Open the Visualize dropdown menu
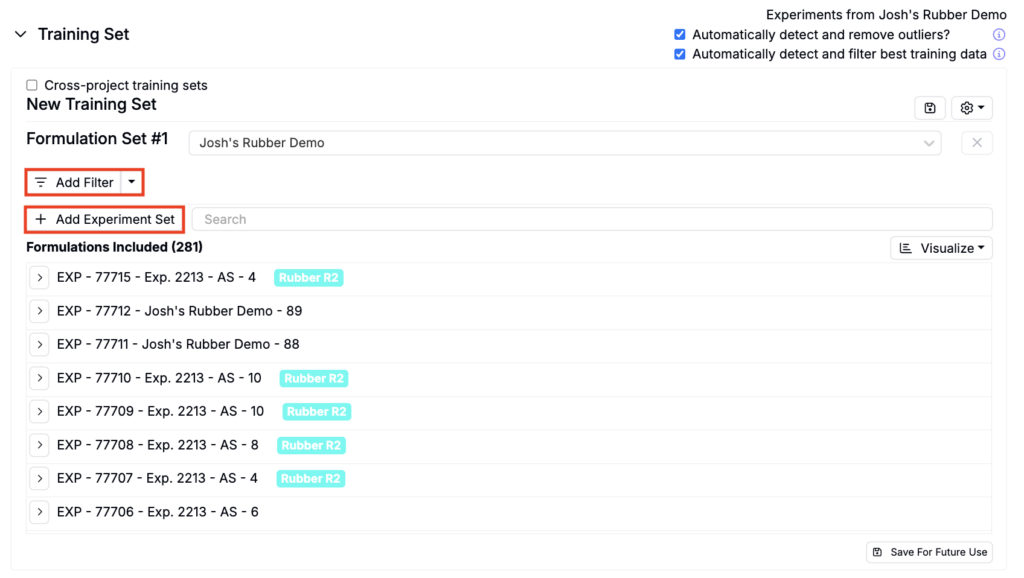Image resolution: width=1024 pixels, height=578 pixels. (941, 248)
